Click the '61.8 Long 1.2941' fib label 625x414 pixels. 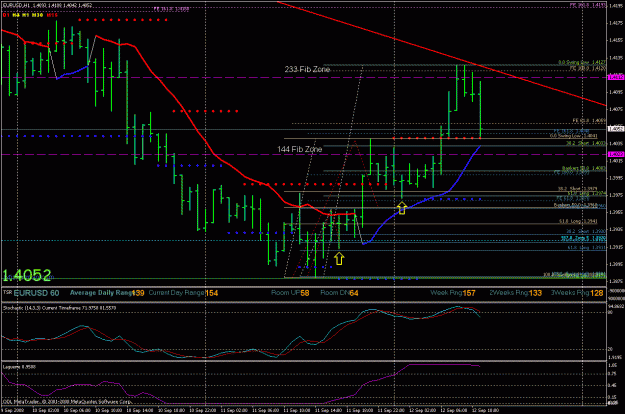[578, 222]
